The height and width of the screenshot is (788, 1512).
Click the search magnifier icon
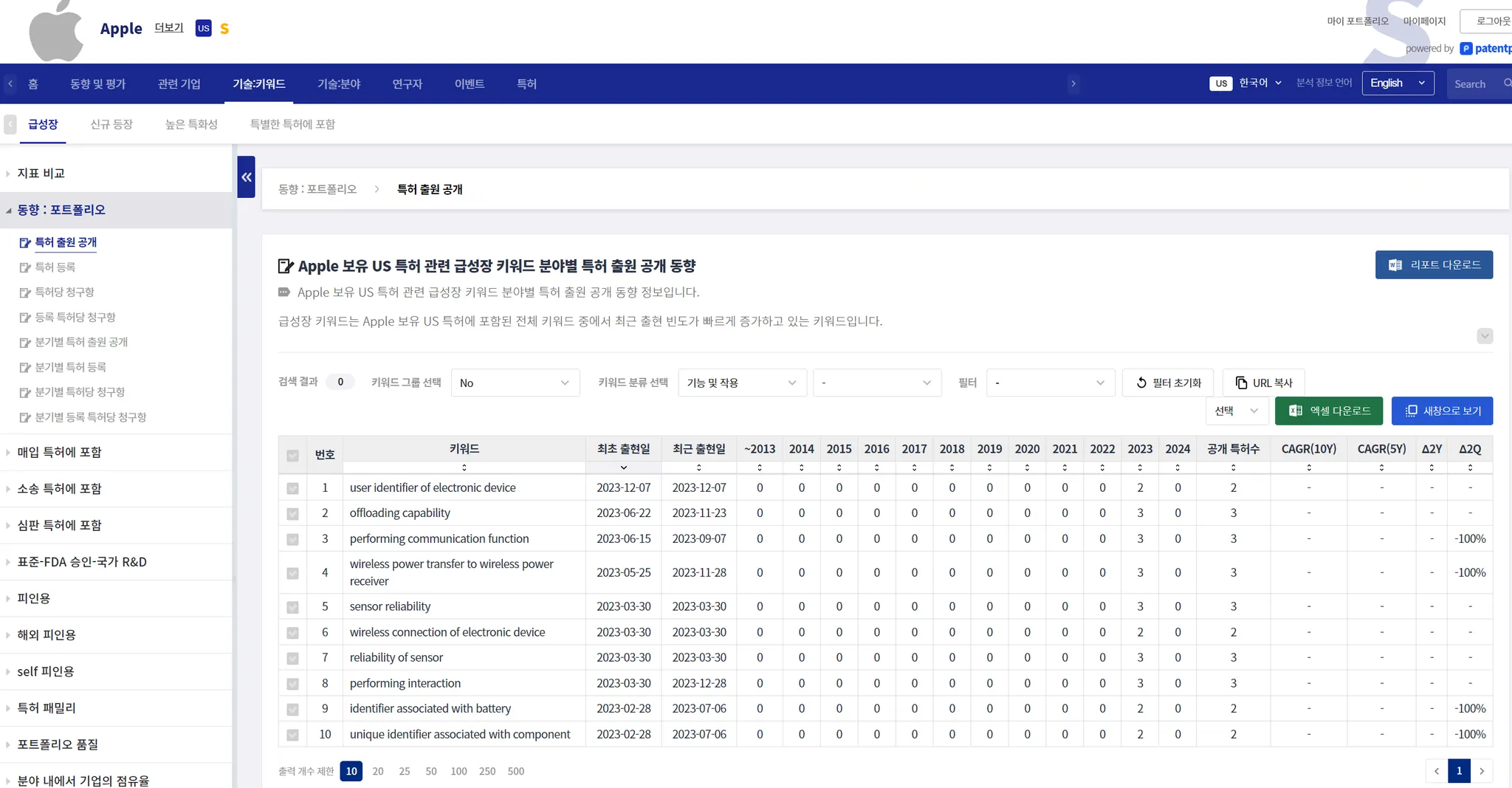(x=1507, y=83)
